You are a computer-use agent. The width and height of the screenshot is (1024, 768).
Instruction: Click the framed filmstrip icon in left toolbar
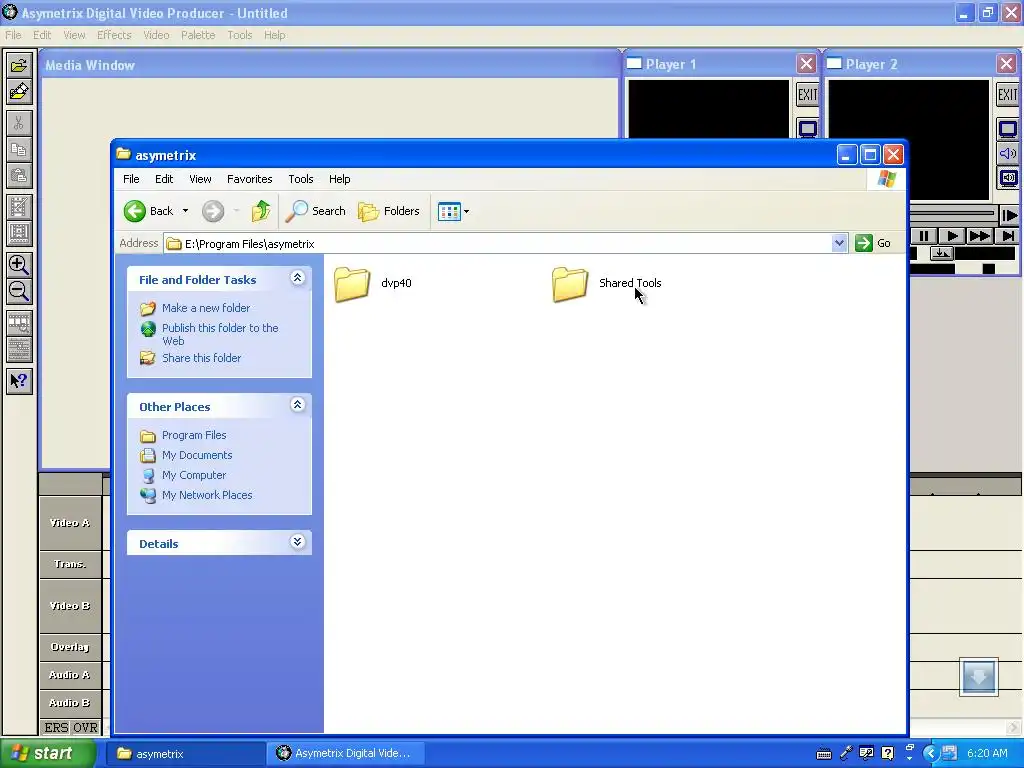tap(19, 233)
